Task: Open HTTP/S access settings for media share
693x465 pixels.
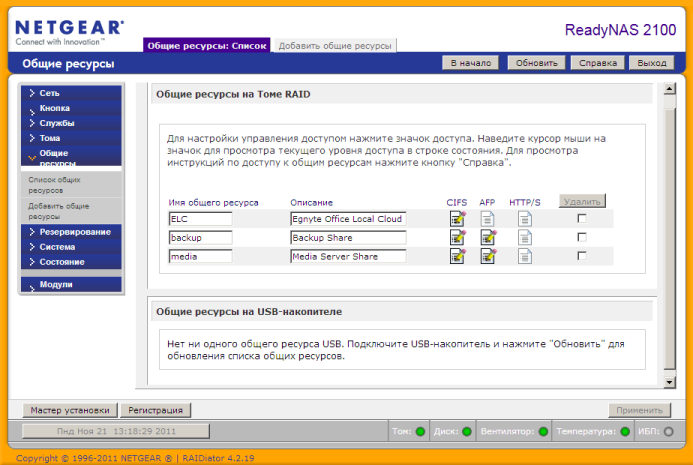Action: coord(525,256)
